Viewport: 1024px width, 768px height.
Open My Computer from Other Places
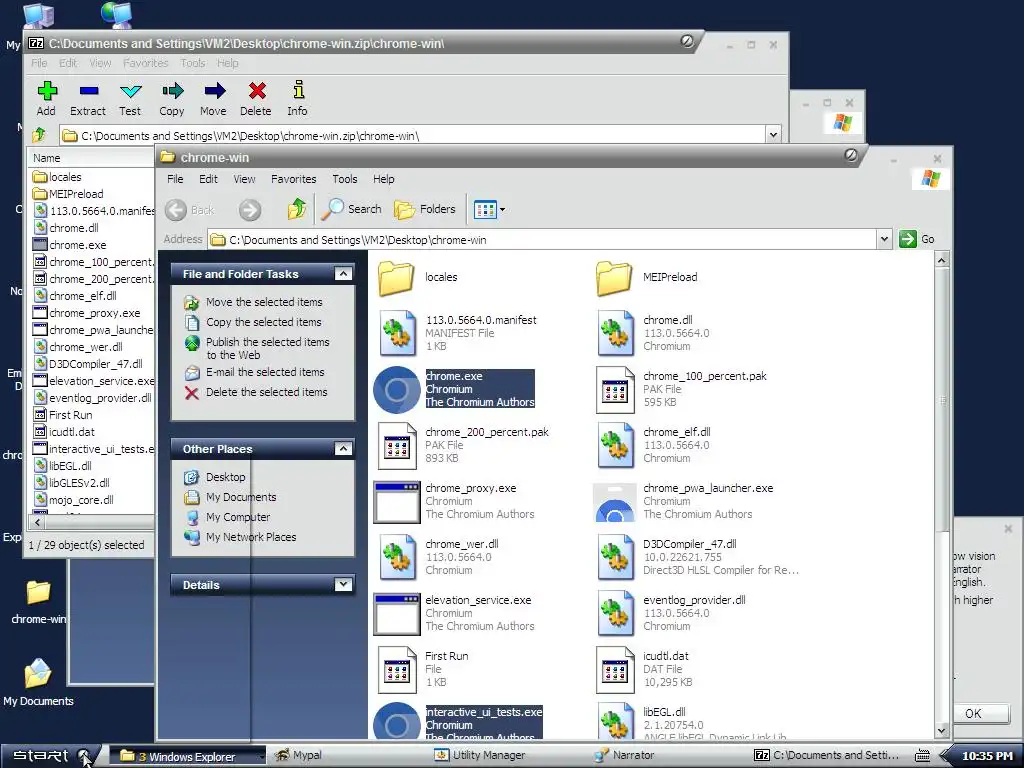pyautogui.click(x=238, y=517)
